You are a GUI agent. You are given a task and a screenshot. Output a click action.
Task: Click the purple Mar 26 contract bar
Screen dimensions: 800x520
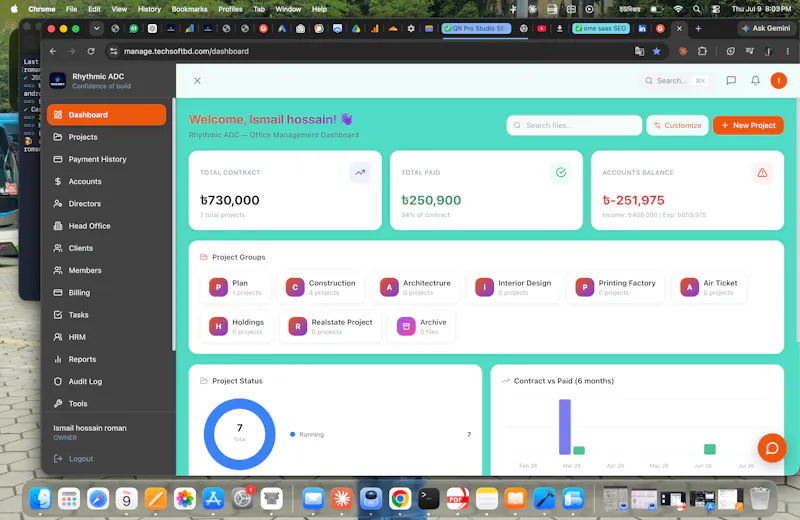[564, 427]
